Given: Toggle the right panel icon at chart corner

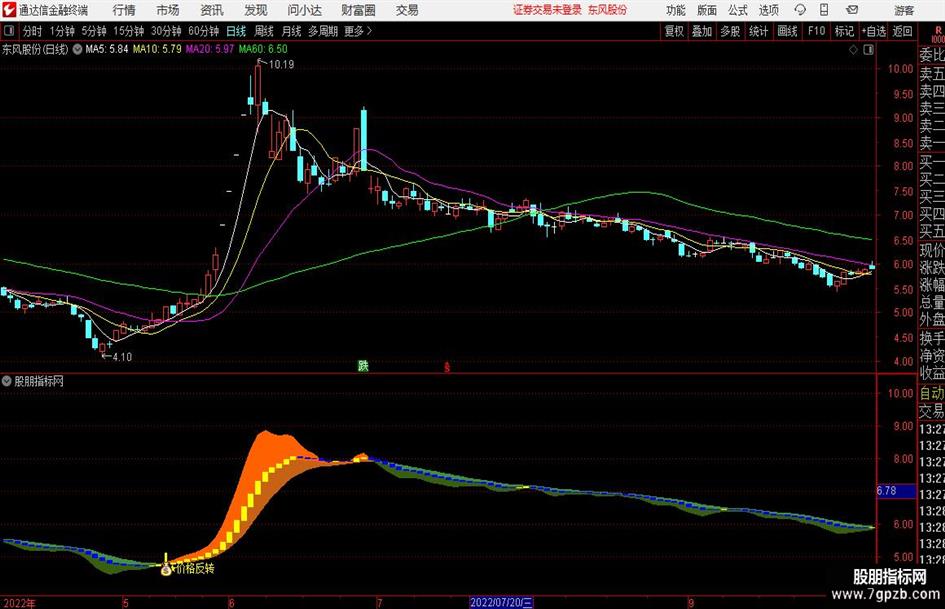Looking at the screenshot, I should coord(868,50).
